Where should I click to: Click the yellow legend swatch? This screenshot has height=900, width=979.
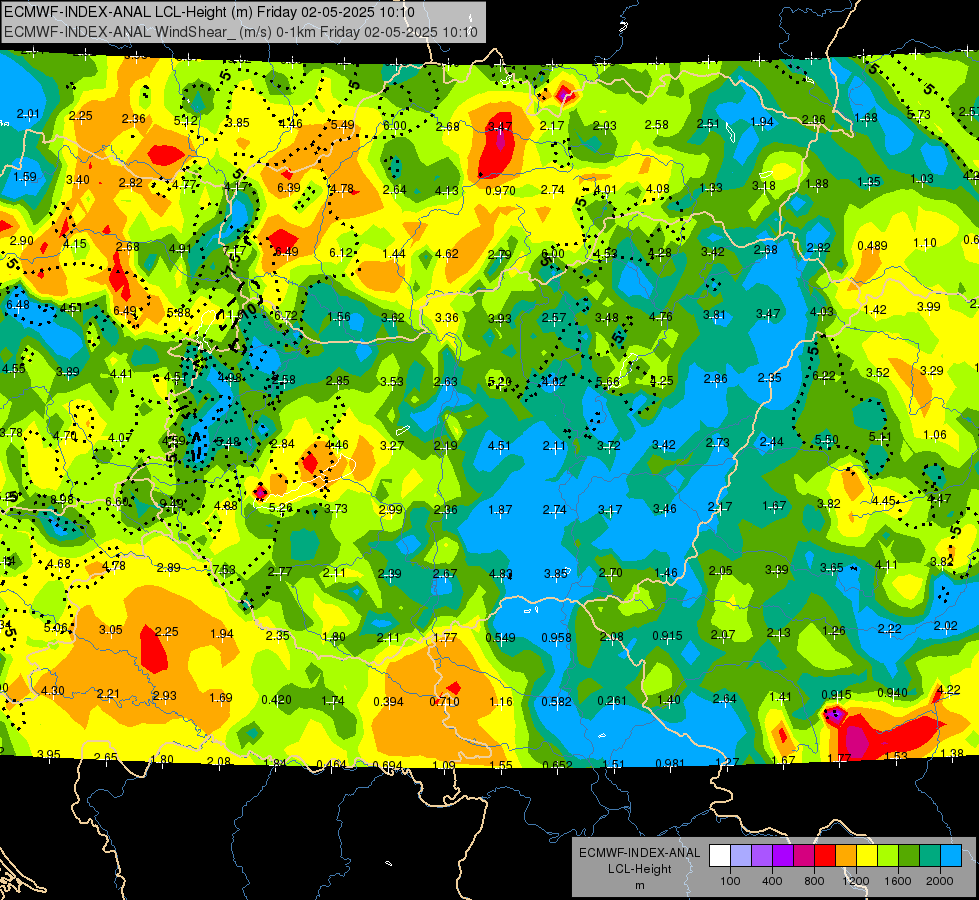867,856
